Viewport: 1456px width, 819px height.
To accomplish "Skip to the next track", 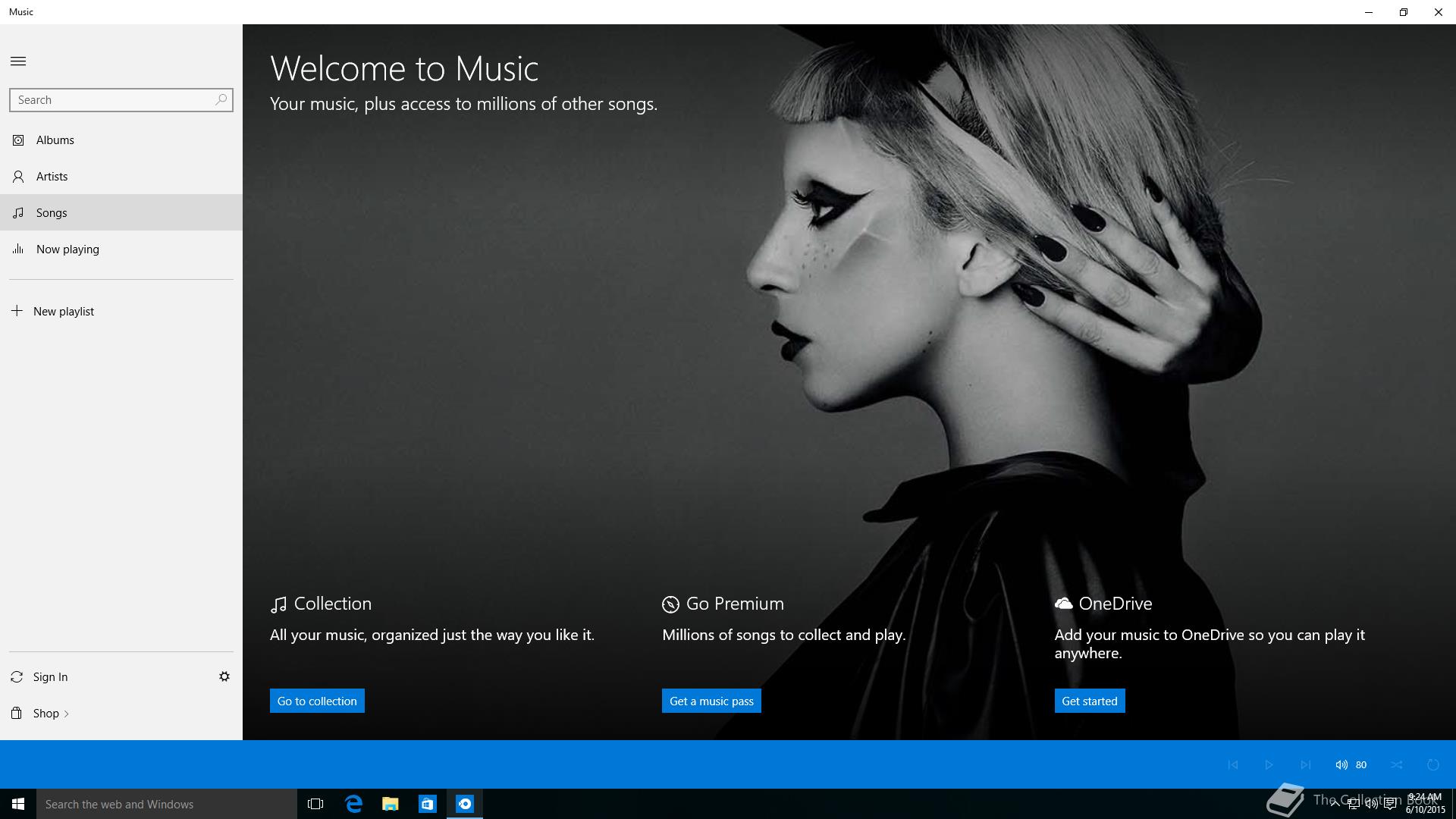I will pos(1305,764).
